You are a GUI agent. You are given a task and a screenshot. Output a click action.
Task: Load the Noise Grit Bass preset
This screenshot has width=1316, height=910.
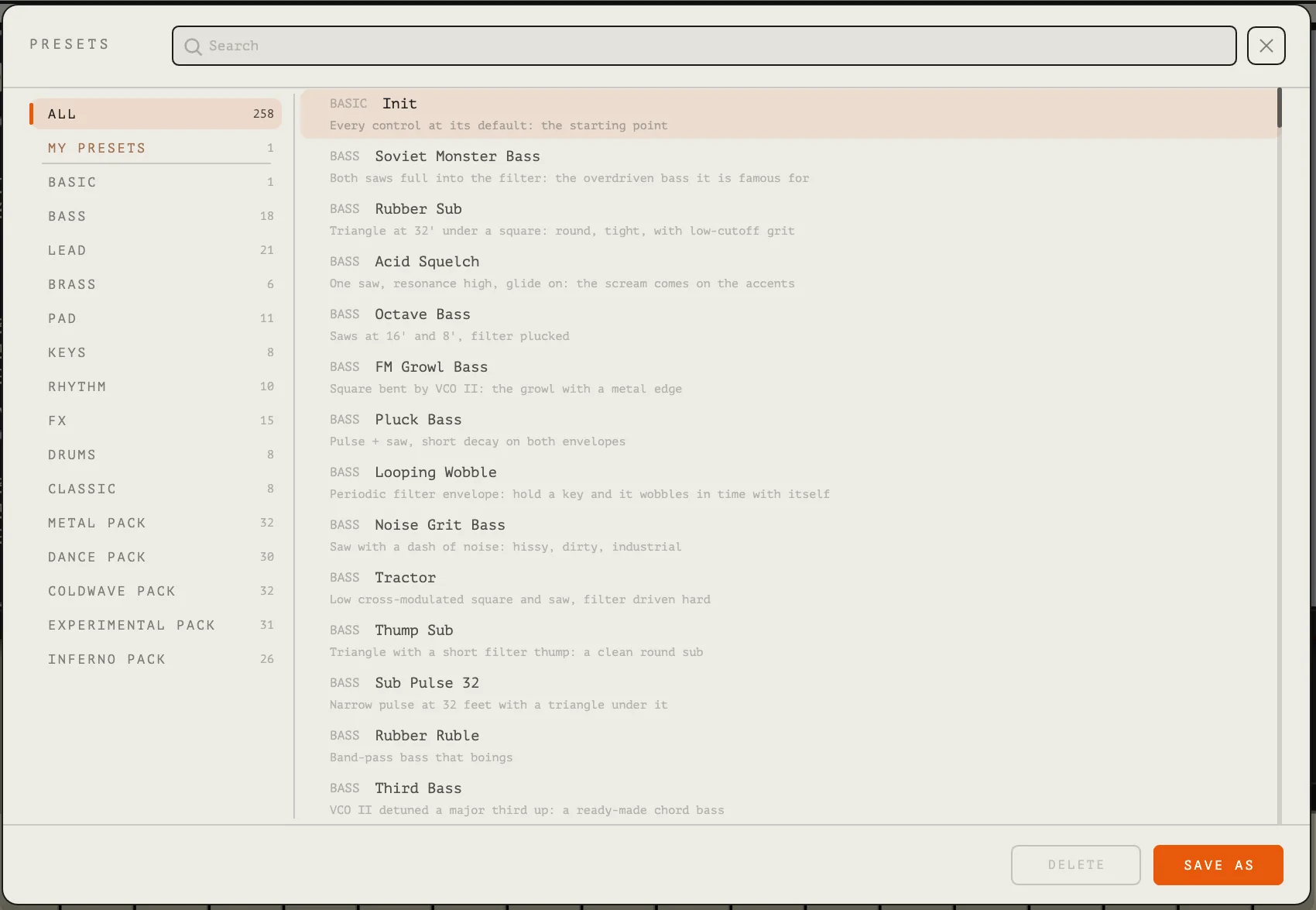[x=788, y=535]
